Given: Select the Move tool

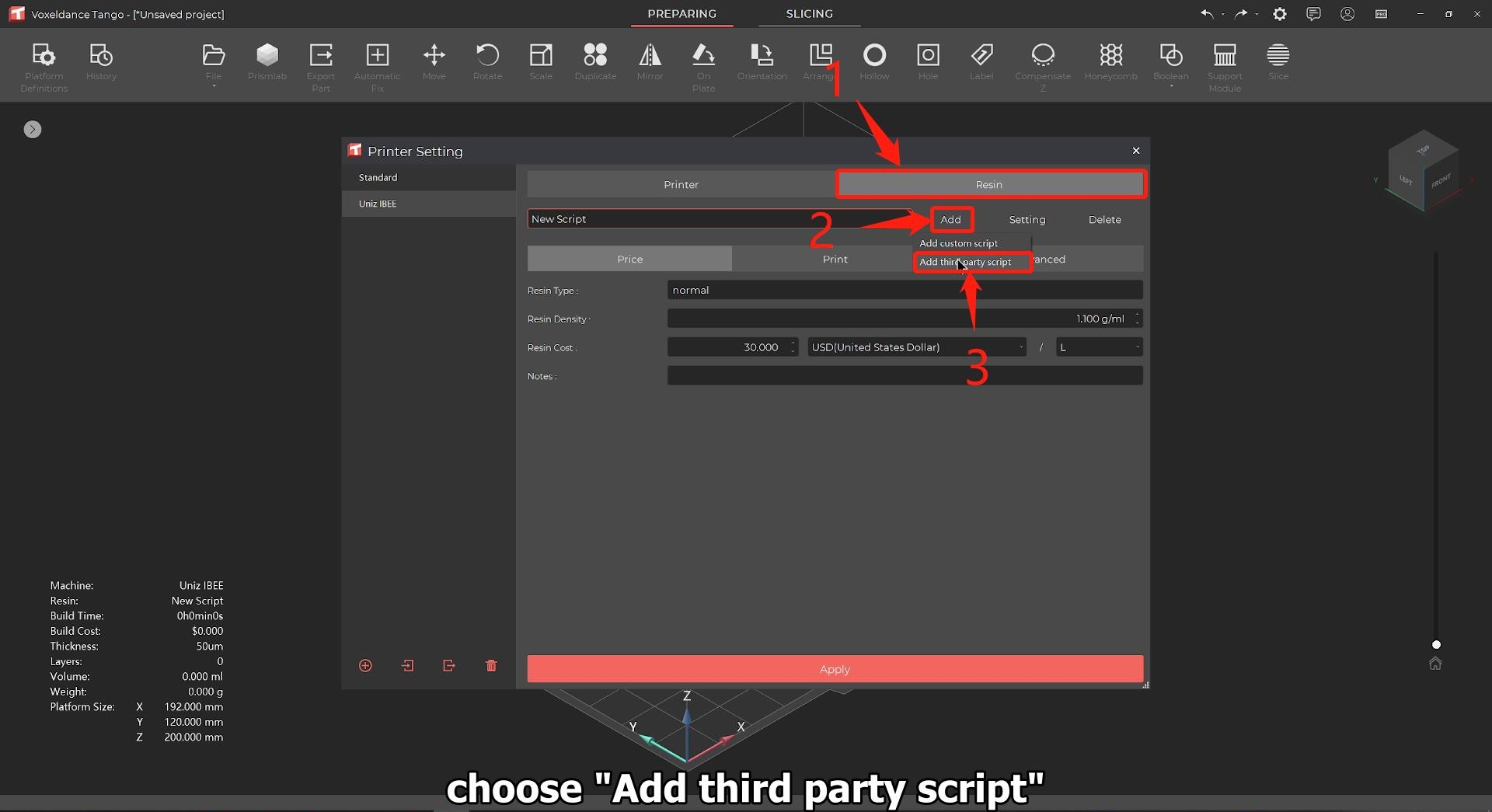Looking at the screenshot, I should (434, 62).
